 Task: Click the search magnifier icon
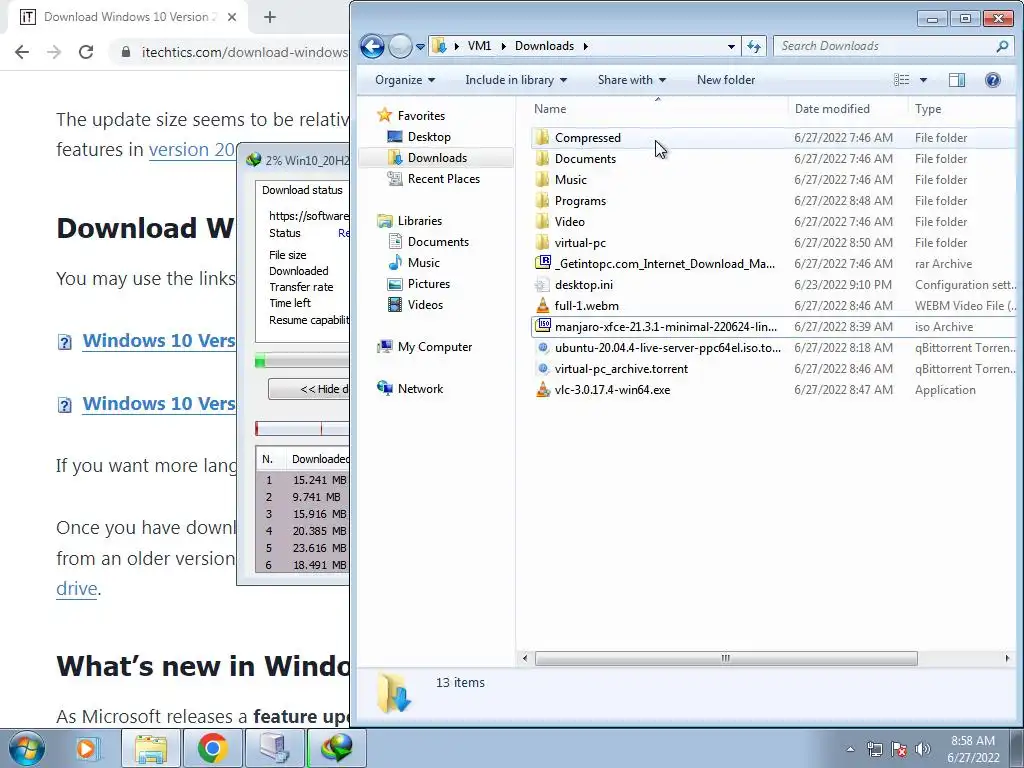coord(1002,46)
